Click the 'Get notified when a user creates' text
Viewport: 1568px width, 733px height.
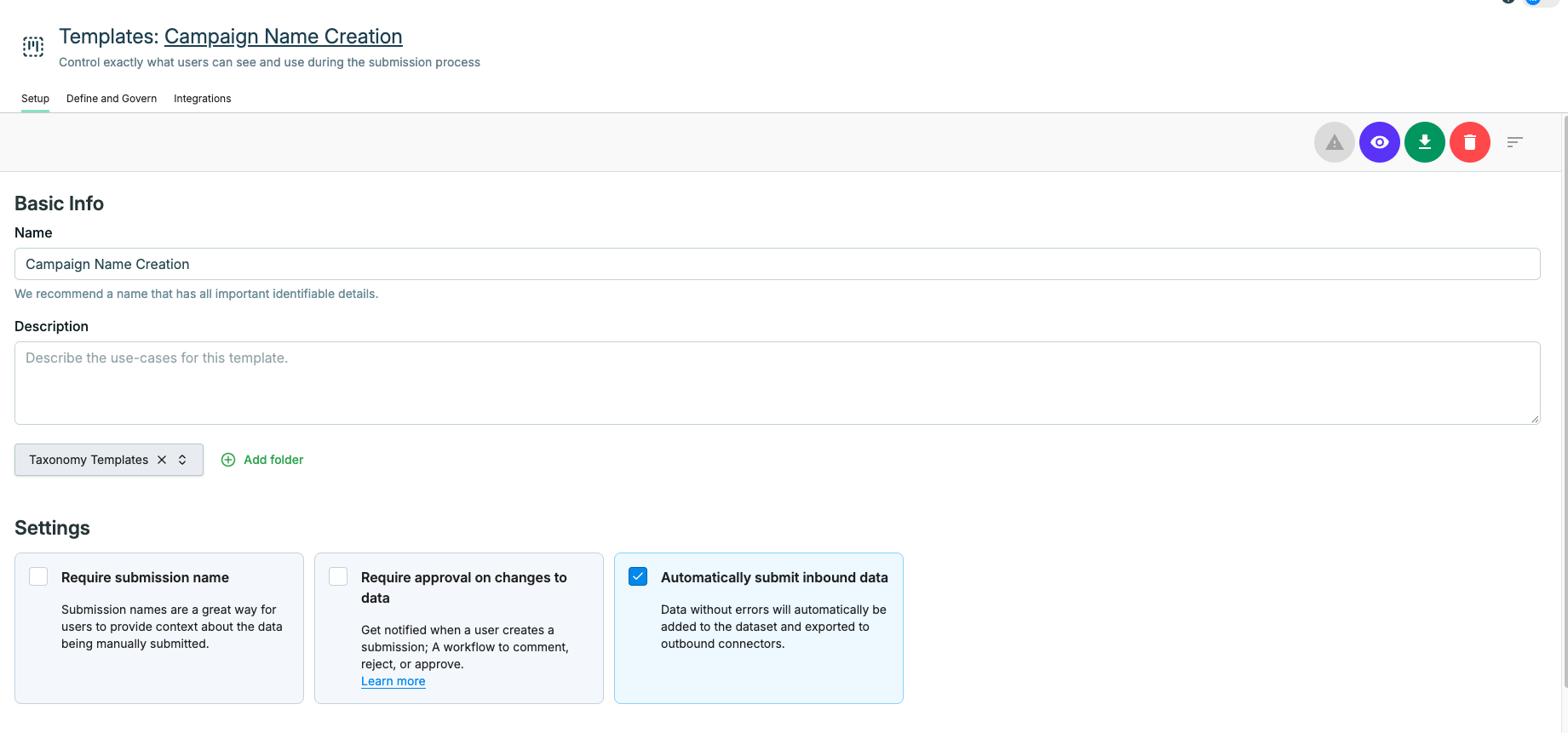[x=465, y=647]
